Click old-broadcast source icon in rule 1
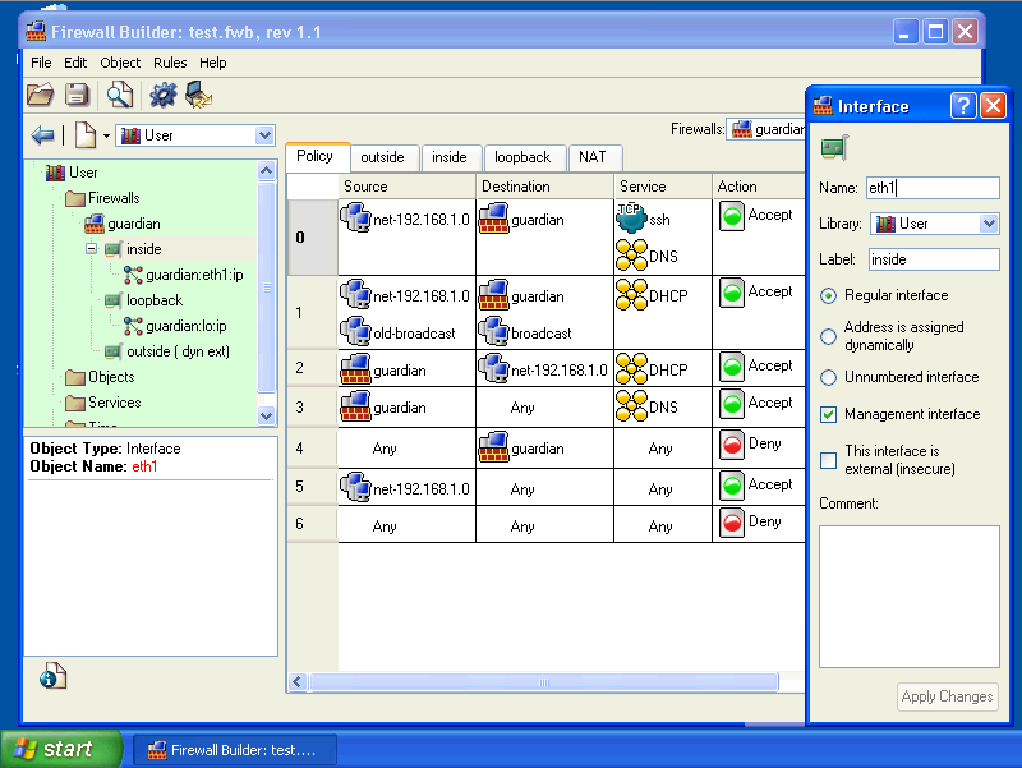This screenshot has height=768, width=1022. click(x=356, y=332)
